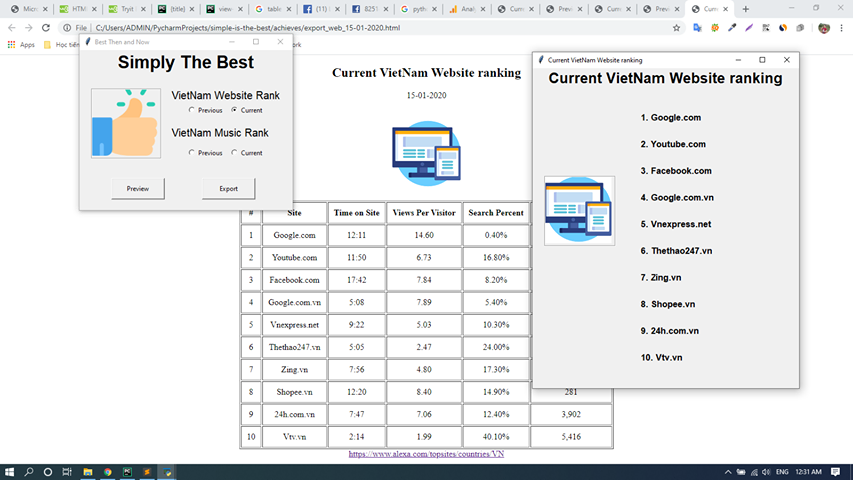Click the thumbs-up image in Best Then and Now
The width and height of the screenshot is (853, 480).
pyautogui.click(x=126, y=124)
